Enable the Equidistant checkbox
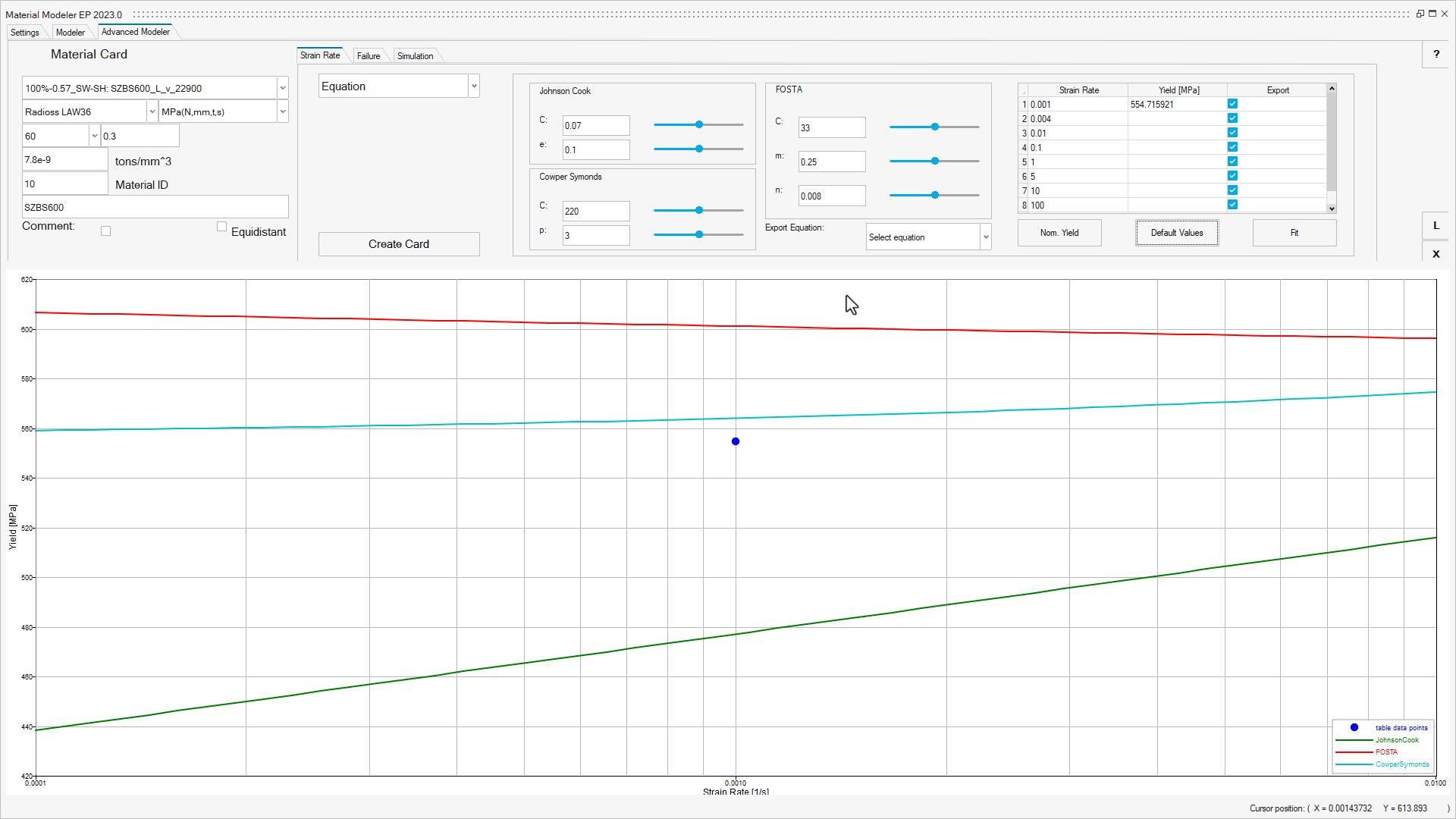The width and height of the screenshot is (1456, 819). tap(221, 226)
